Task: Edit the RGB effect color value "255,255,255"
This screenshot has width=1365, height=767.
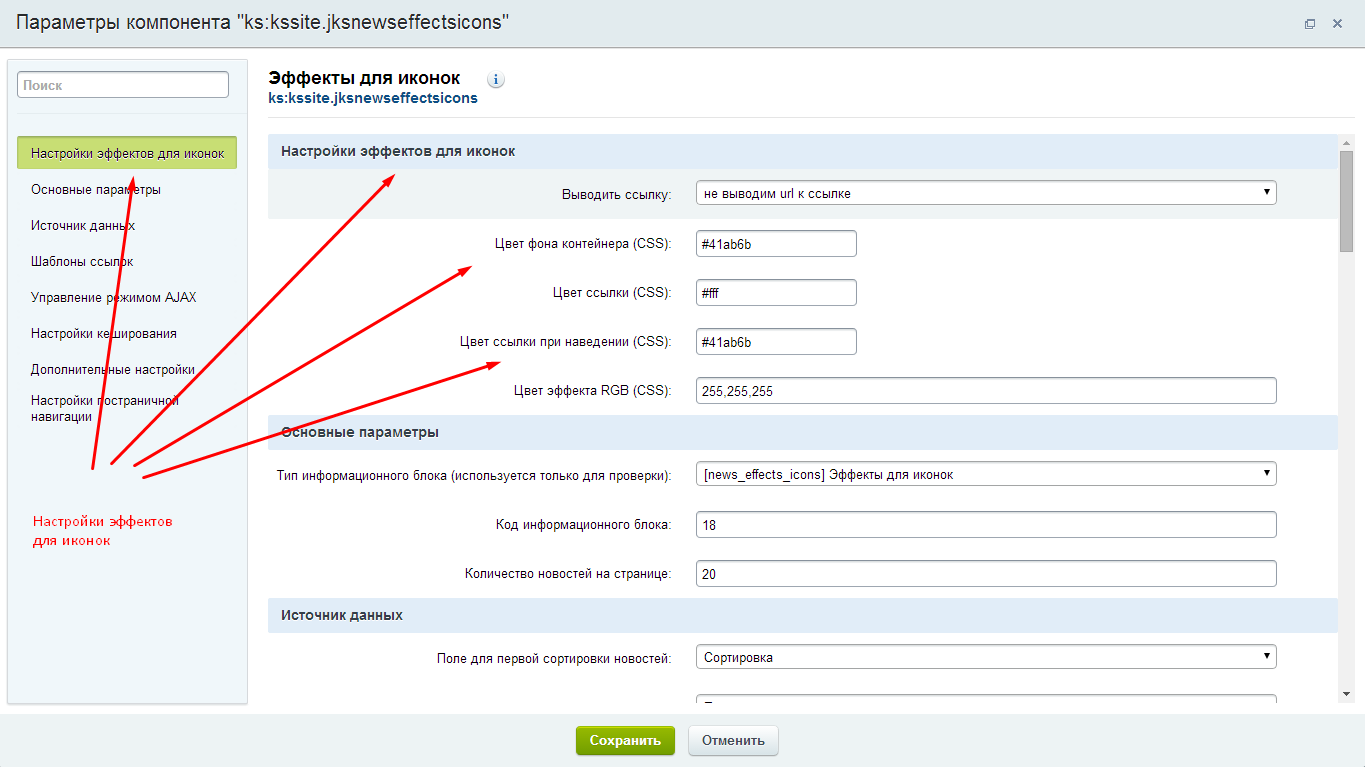Action: pyautogui.click(x=985, y=390)
